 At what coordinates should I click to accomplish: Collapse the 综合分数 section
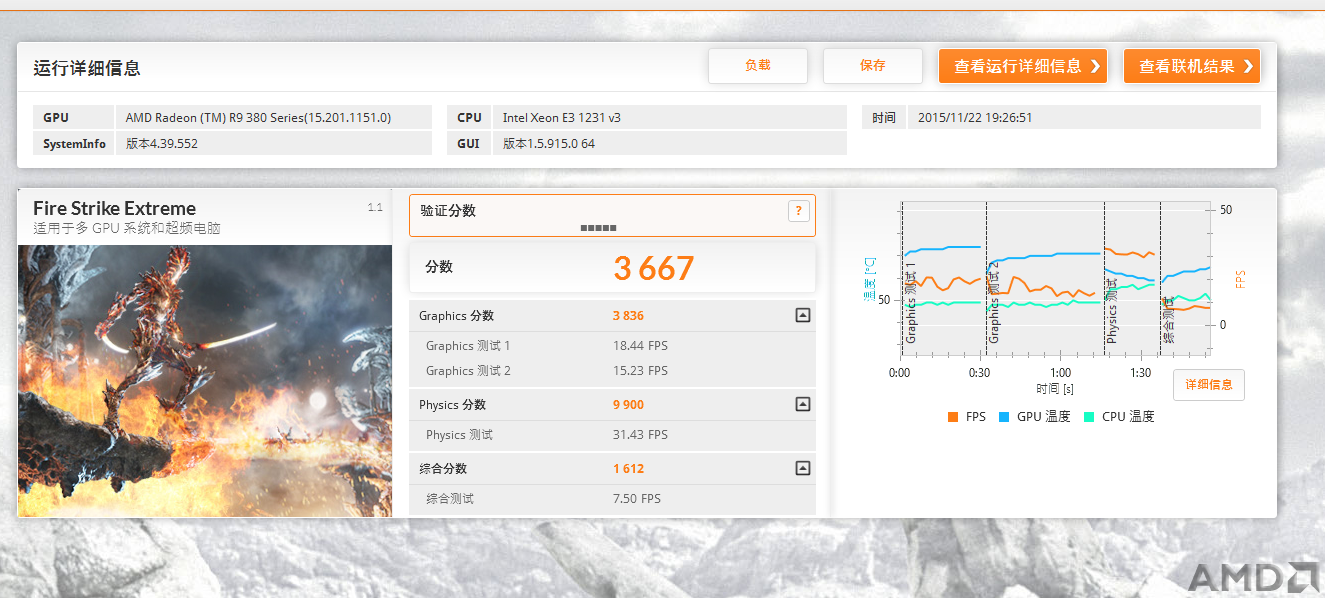tap(802, 468)
